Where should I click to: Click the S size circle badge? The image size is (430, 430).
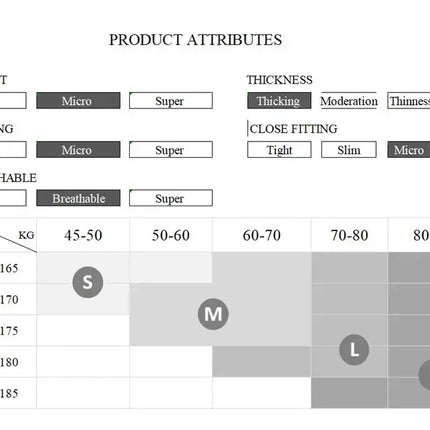[88, 282]
